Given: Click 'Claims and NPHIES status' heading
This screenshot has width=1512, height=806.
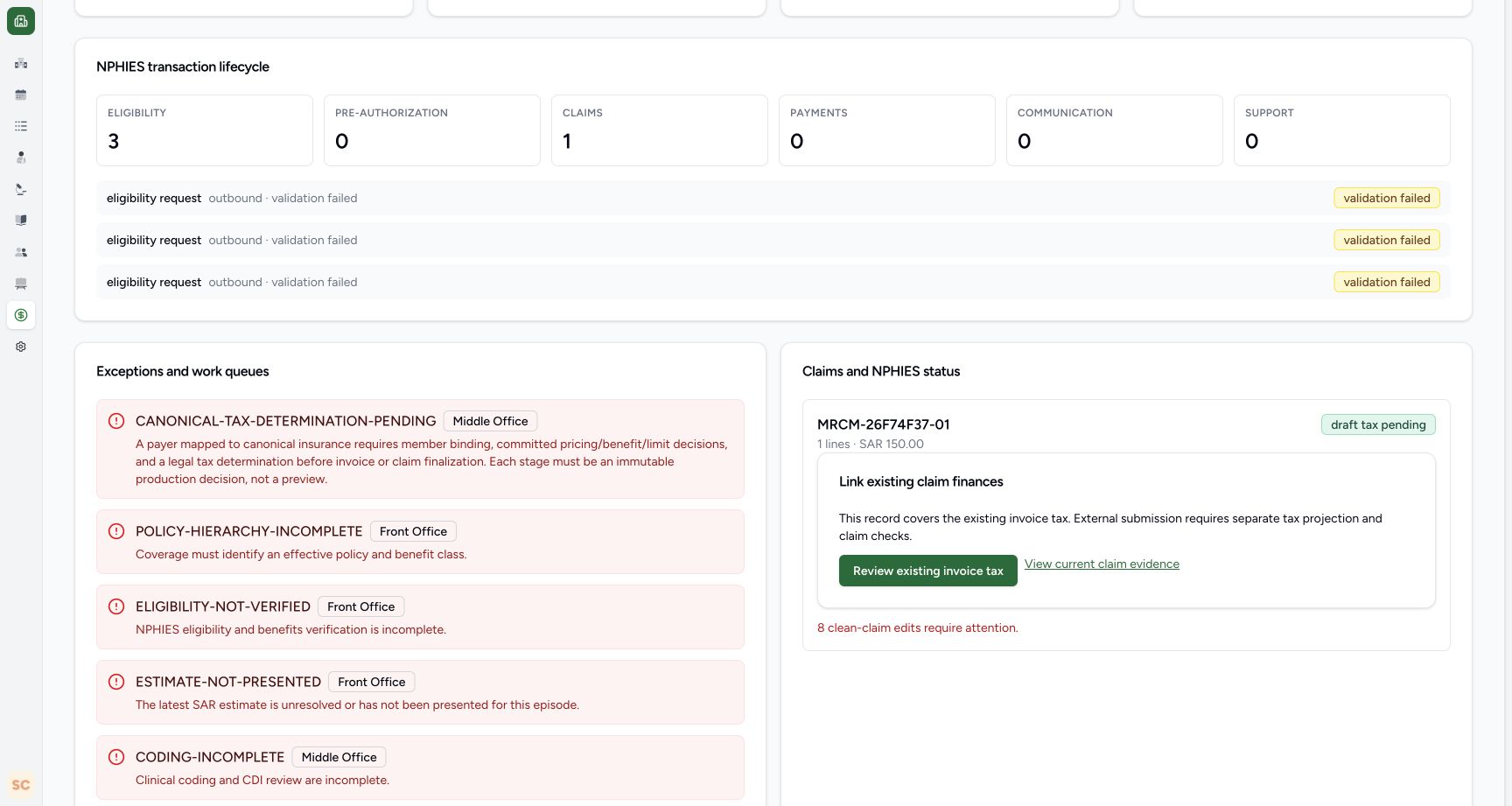Looking at the screenshot, I should point(881,371).
